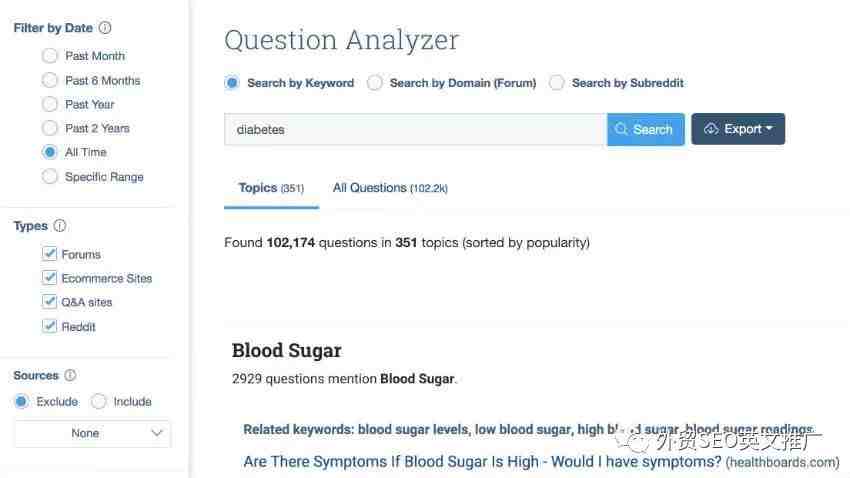
Task: Choose the Specific Range date option
Action: [x=49, y=176]
